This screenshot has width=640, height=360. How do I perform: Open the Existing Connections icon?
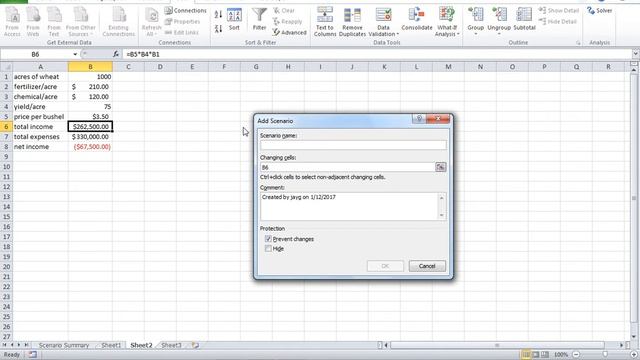(119, 22)
